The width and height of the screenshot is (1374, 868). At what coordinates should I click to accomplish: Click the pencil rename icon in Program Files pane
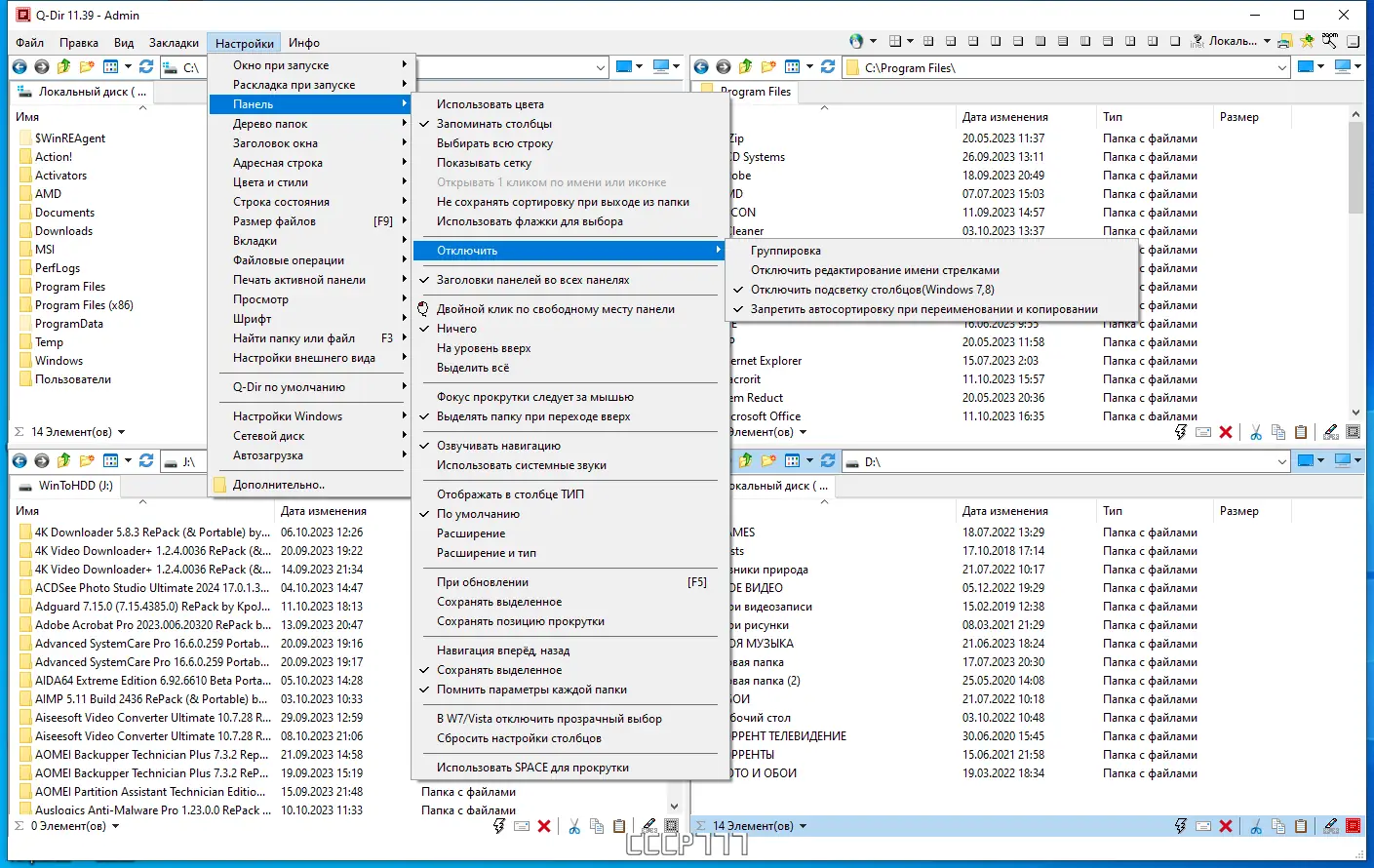pyautogui.click(x=1331, y=432)
